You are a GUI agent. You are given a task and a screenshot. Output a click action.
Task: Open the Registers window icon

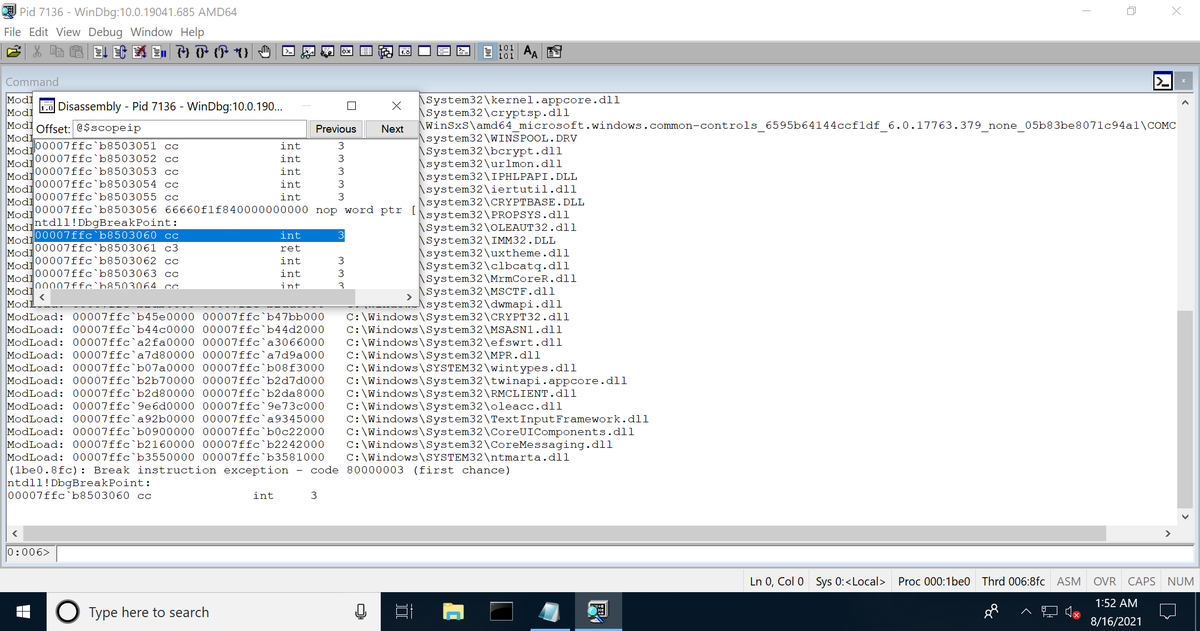pyautogui.click(x=345, y=51)
